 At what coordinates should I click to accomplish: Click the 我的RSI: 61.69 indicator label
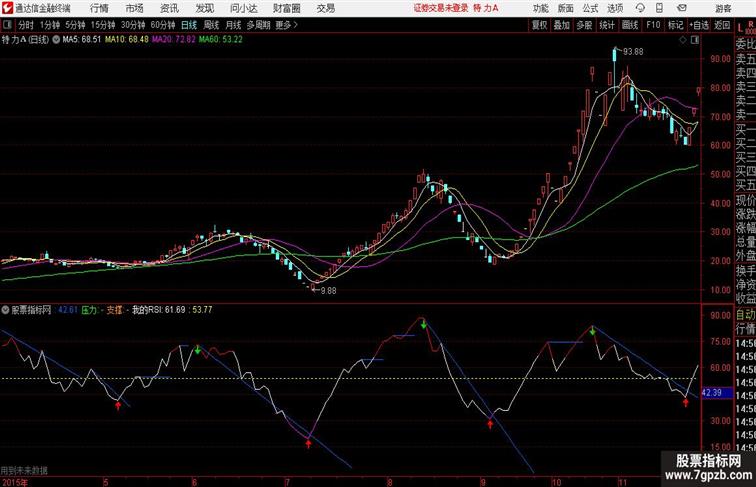[159, 310]
